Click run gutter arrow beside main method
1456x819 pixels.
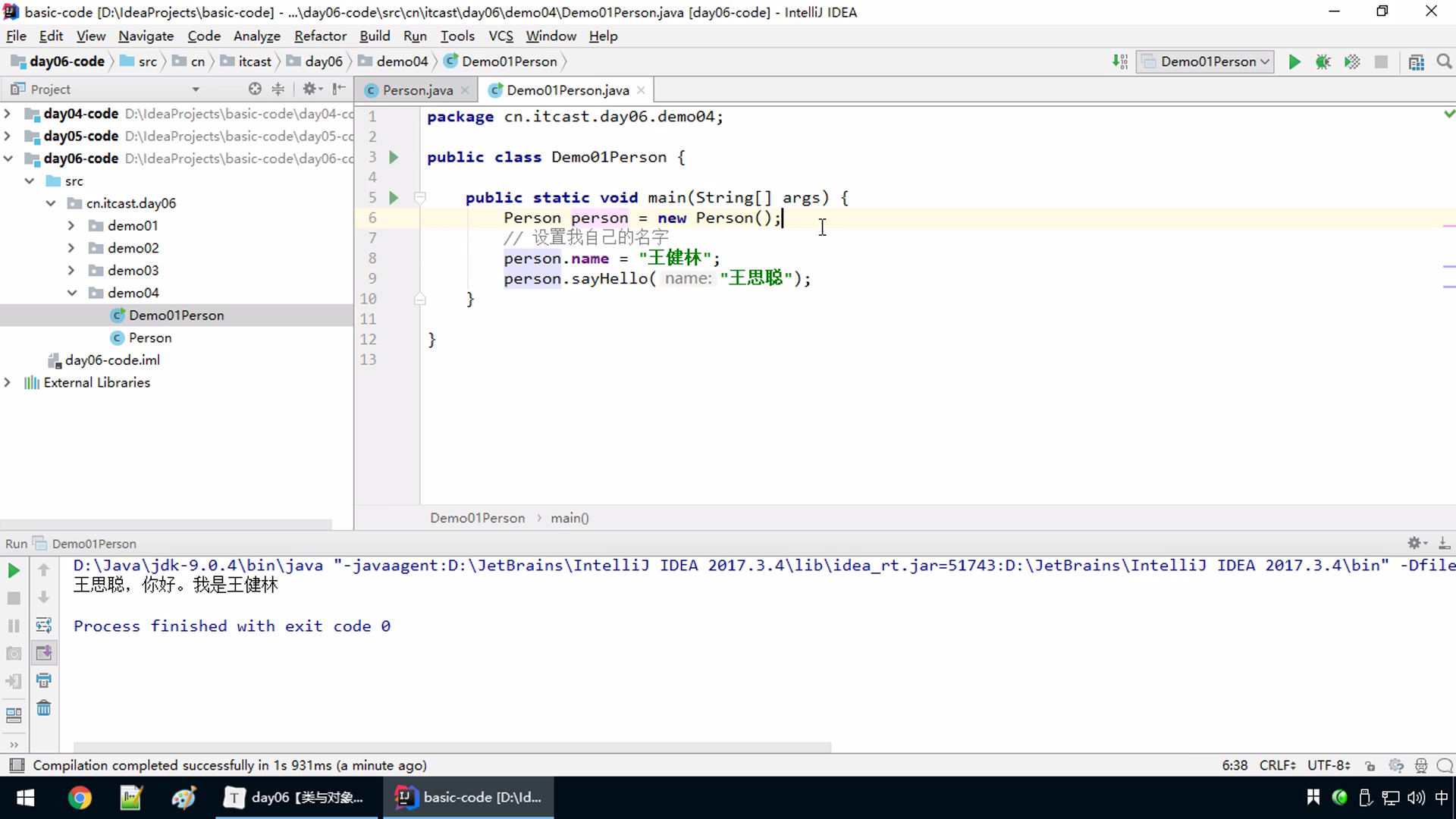tap(394, 198)
